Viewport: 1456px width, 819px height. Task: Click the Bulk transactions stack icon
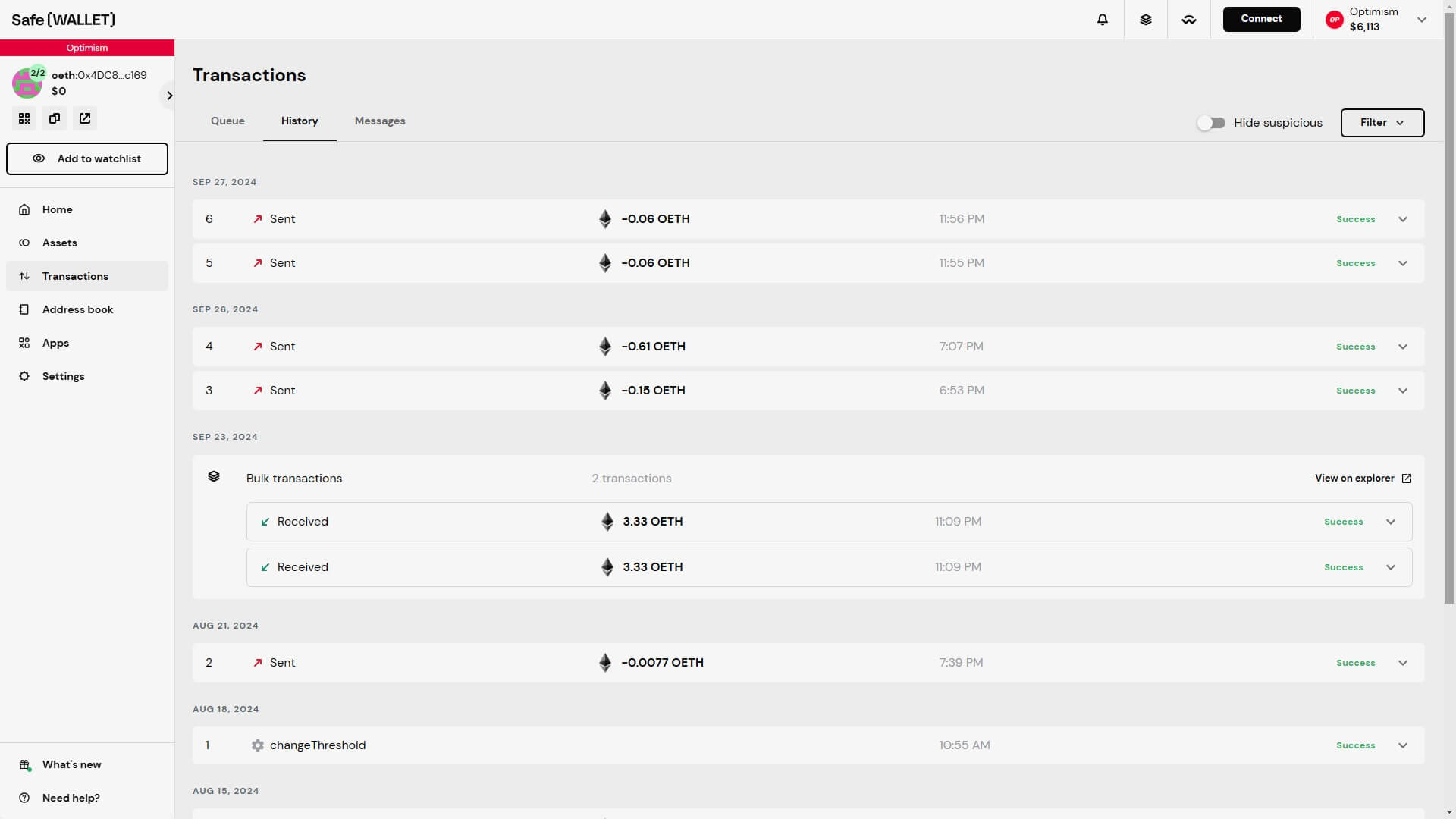pyautogui.click(x=214, y=477)
